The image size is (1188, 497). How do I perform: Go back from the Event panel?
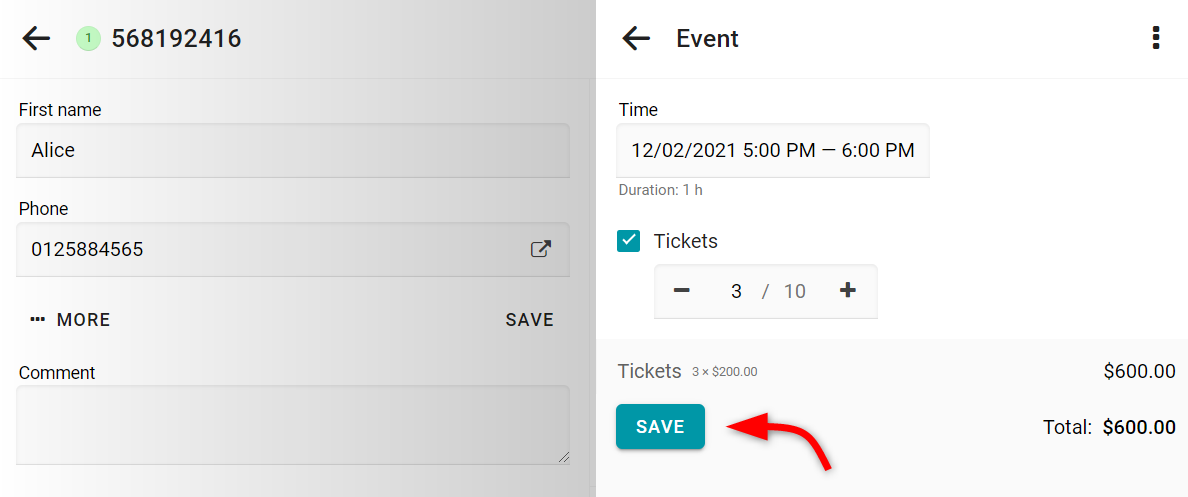click(636, 38)
